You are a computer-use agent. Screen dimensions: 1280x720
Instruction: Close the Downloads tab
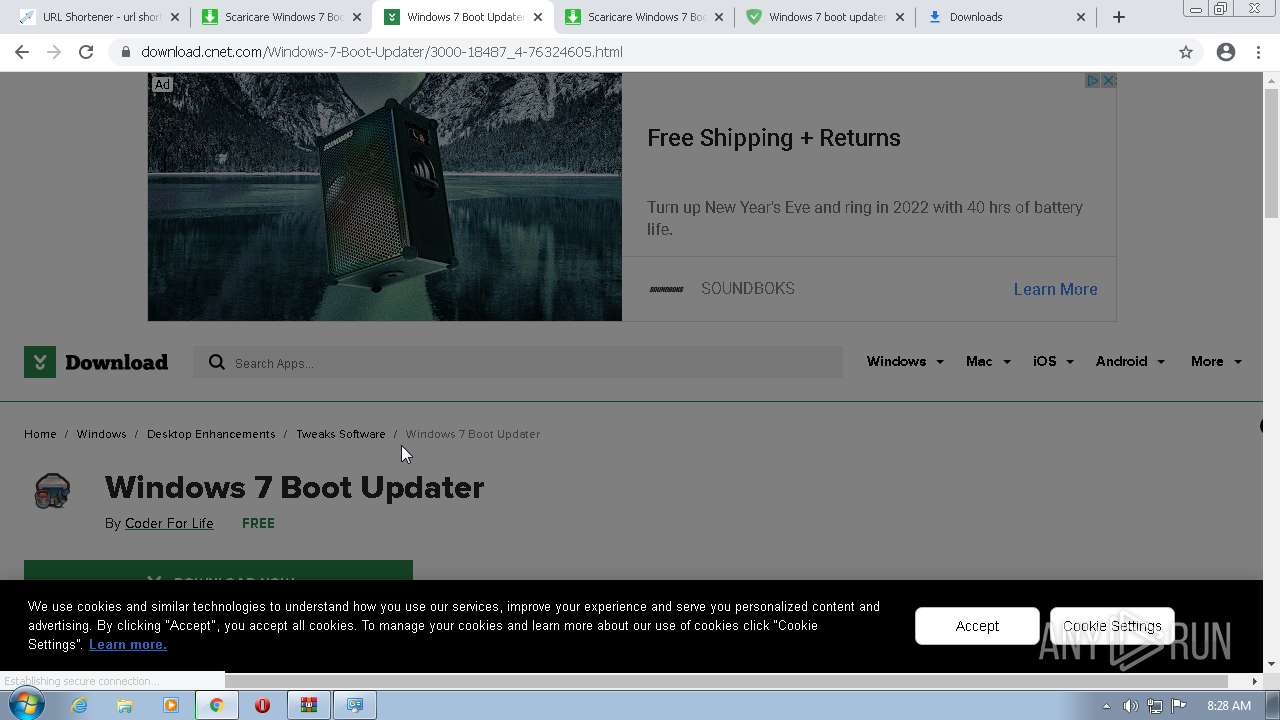1081,17
